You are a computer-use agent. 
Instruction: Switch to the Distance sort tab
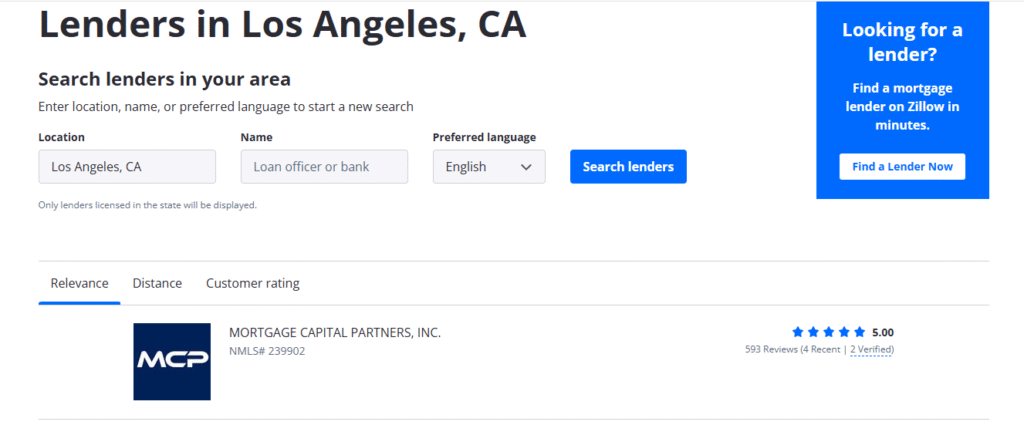(157, 283)
